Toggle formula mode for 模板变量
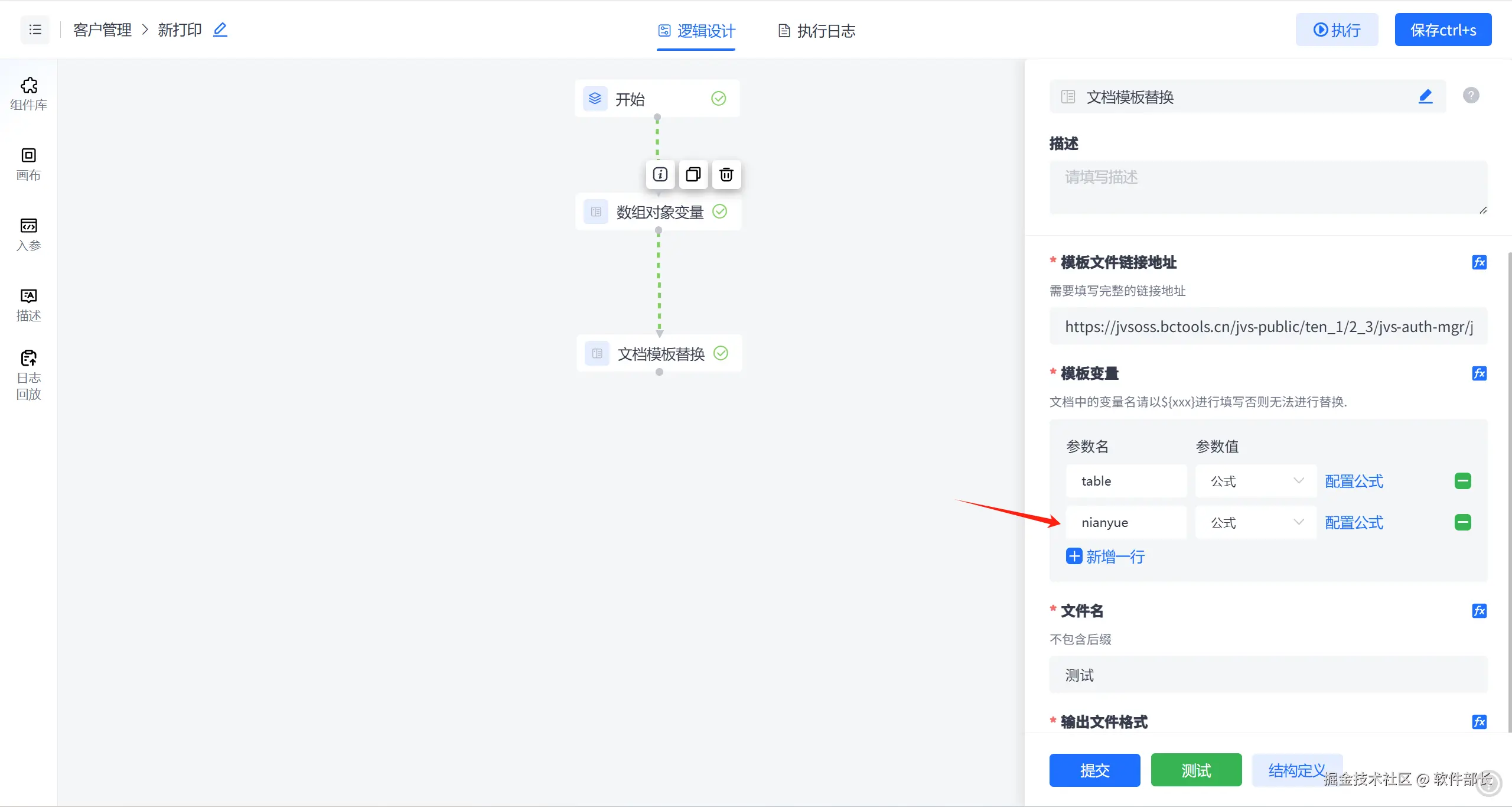 tap(1479, 373)
